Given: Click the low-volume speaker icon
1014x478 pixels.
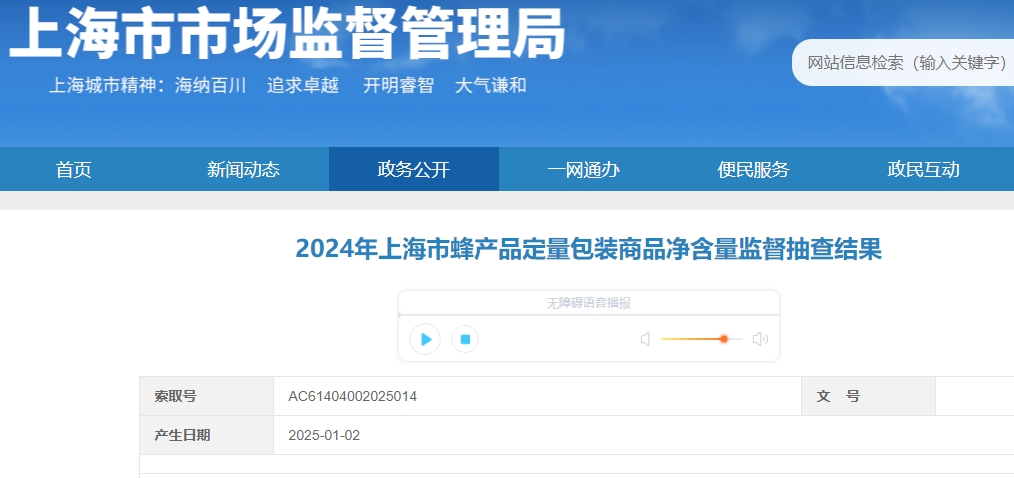Looking at the screenshot, I should [645, 339].
